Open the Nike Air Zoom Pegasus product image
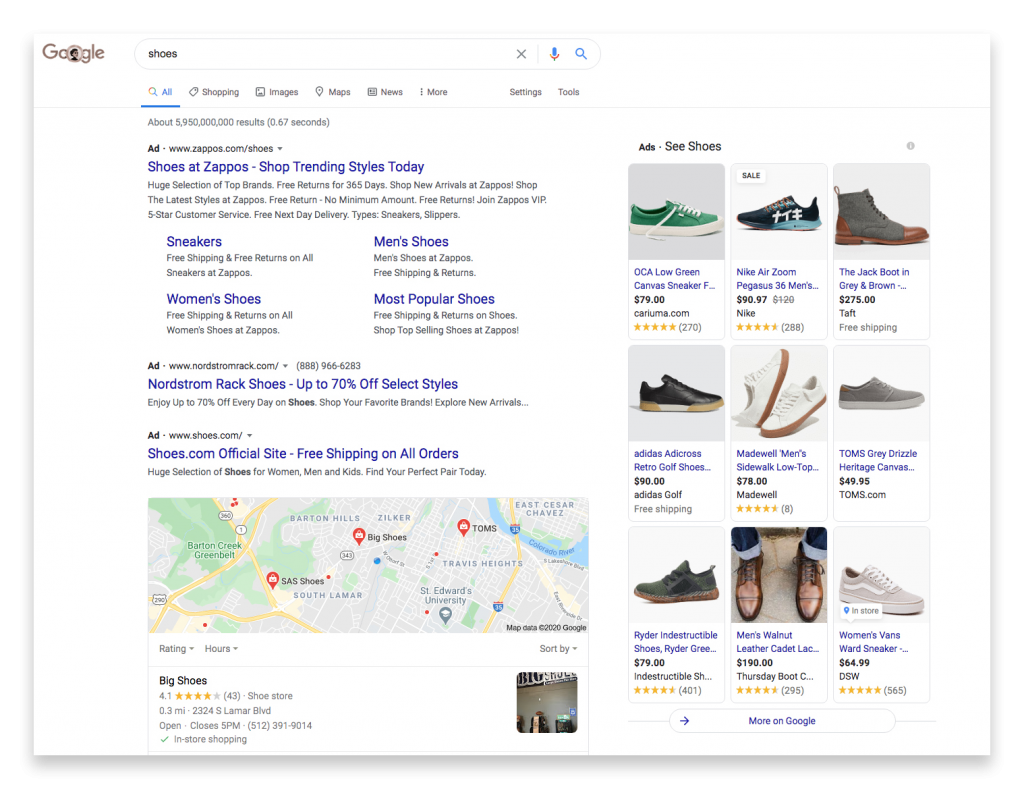Image resolution: width=1024 pixels, height=789 pixels. coord(778,212)
